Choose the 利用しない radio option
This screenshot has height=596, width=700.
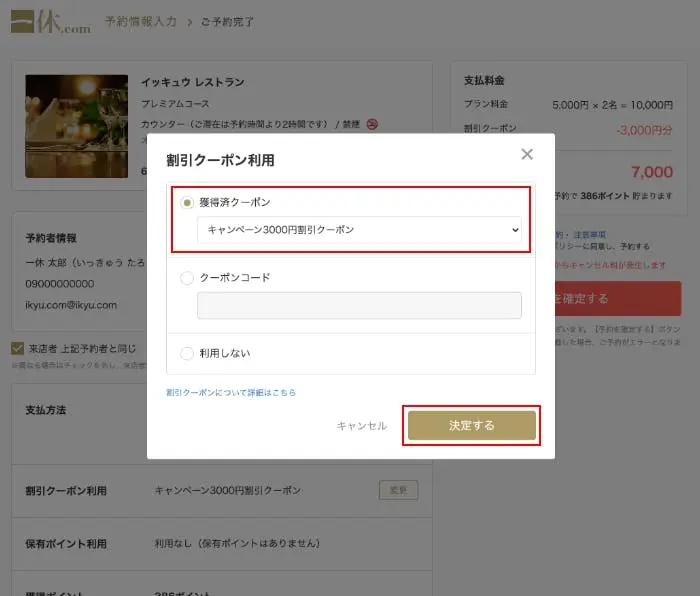(x=187, y=353)
